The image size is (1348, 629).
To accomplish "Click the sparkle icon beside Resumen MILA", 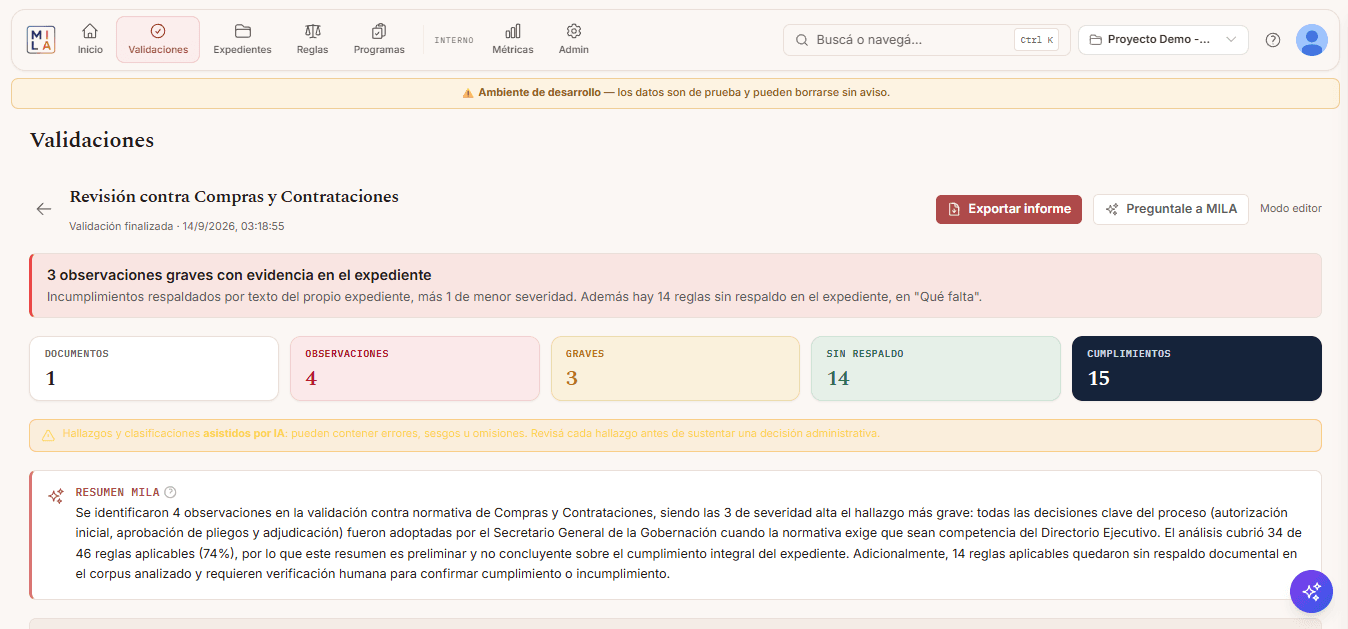I will click(x=56, y=495).
